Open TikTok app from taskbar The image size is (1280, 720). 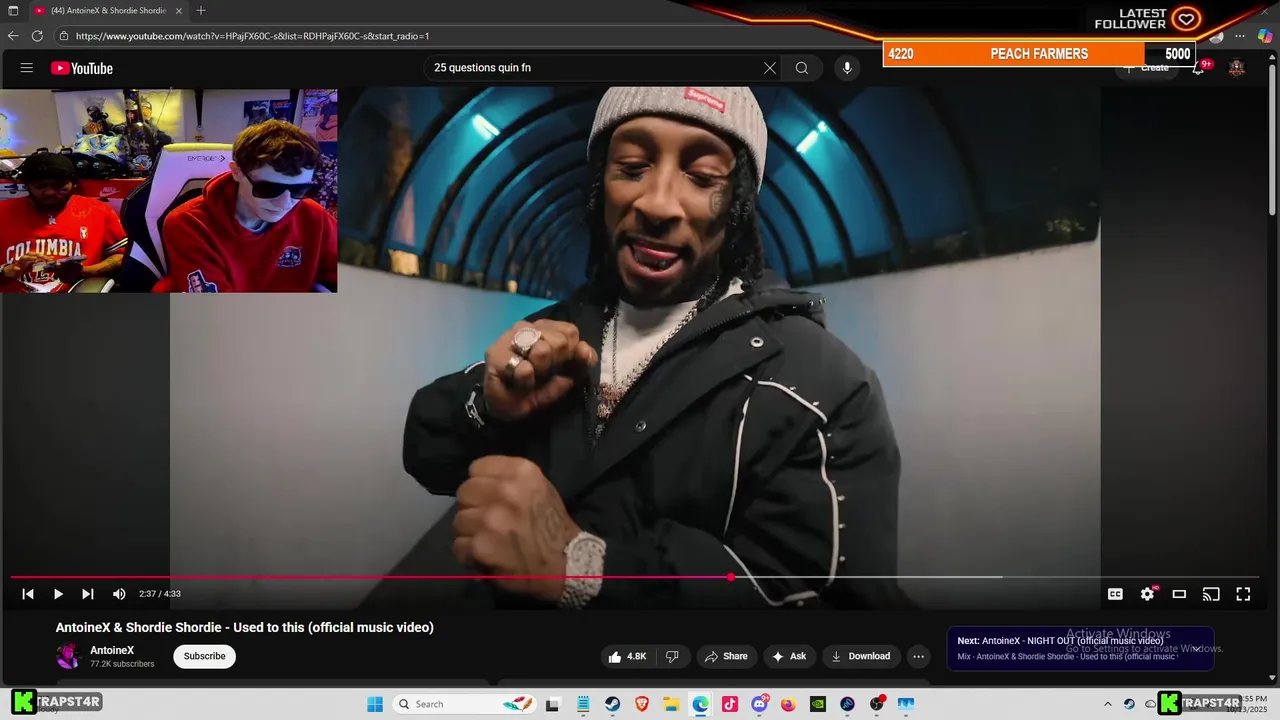730,704
